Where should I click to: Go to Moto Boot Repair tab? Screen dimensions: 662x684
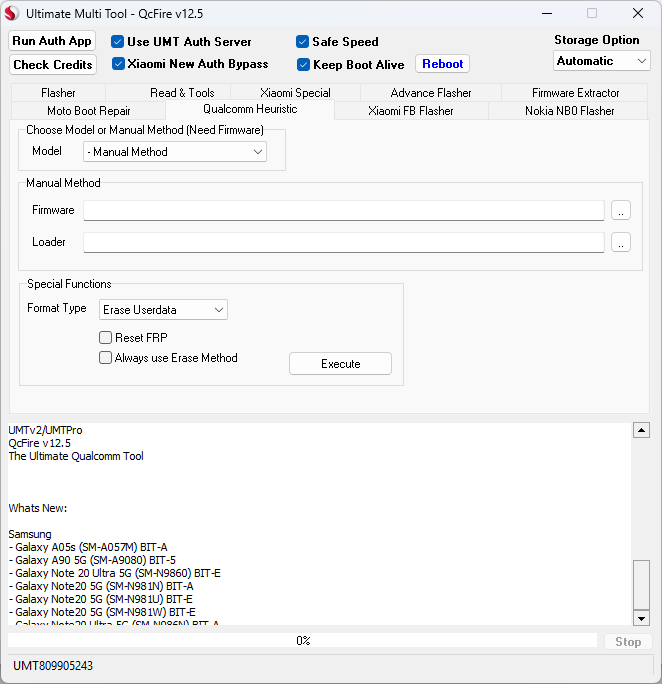coord(89,111)
